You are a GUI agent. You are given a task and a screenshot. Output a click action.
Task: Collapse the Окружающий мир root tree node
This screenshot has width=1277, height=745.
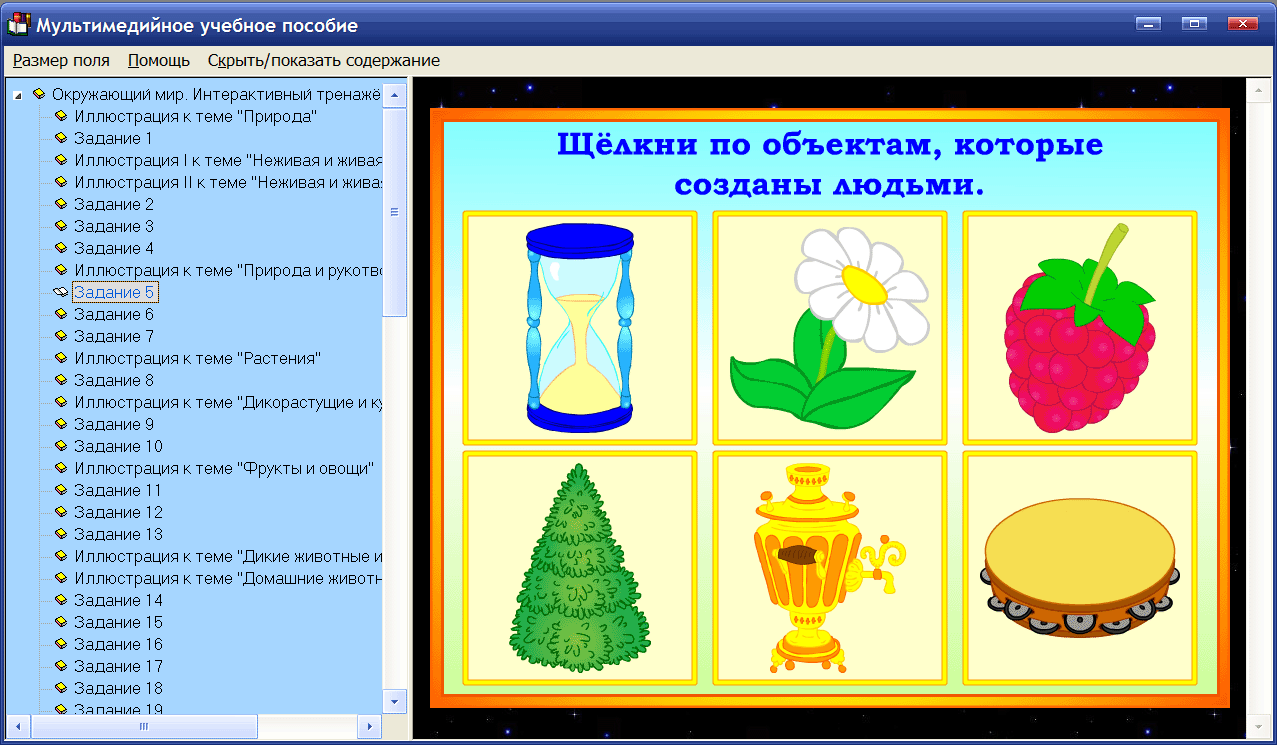point(18,94)
